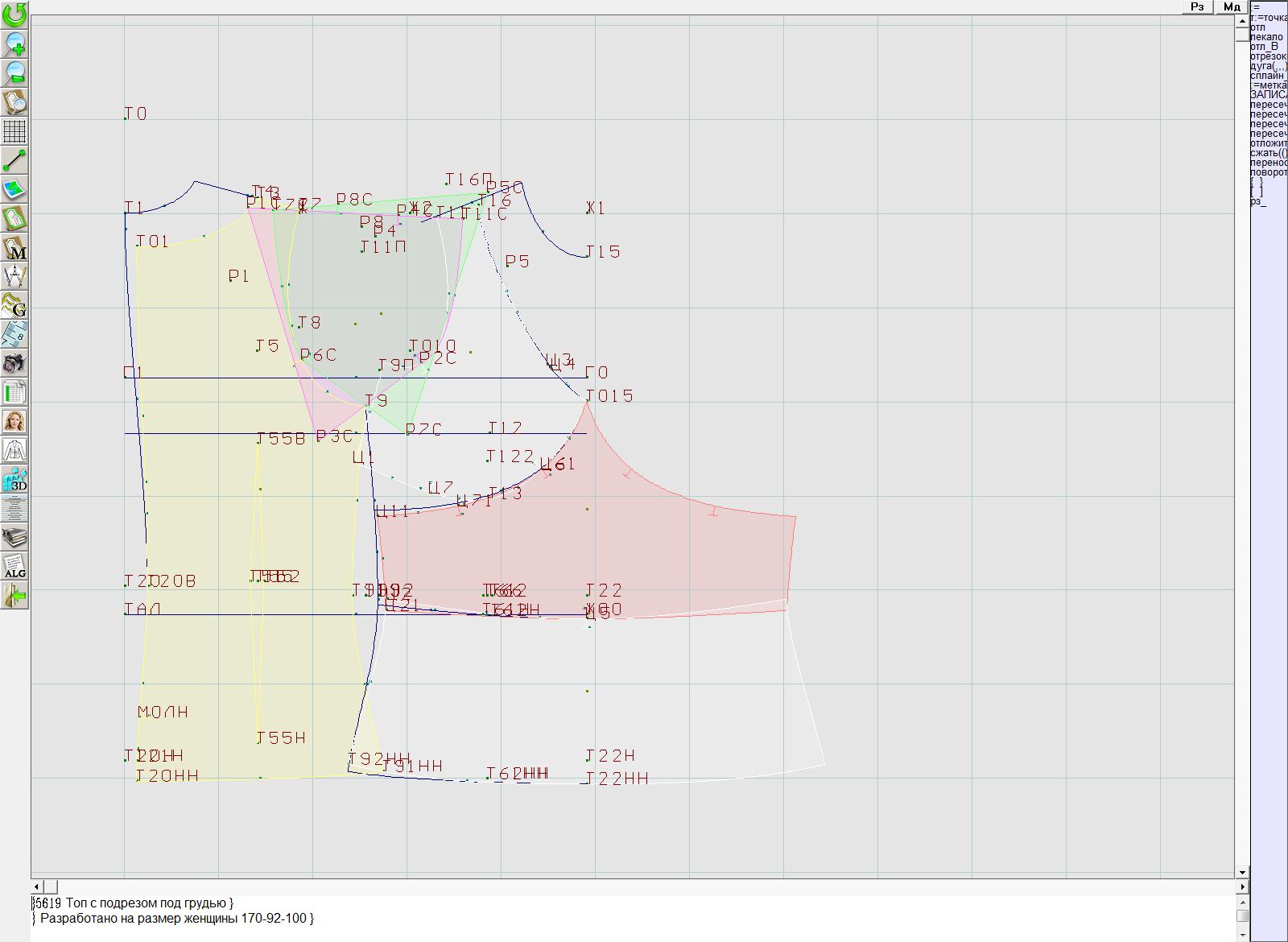Open the ALG algorithm document icon
The width and height of the screenshot is (1288, 942).
(14, 566)
